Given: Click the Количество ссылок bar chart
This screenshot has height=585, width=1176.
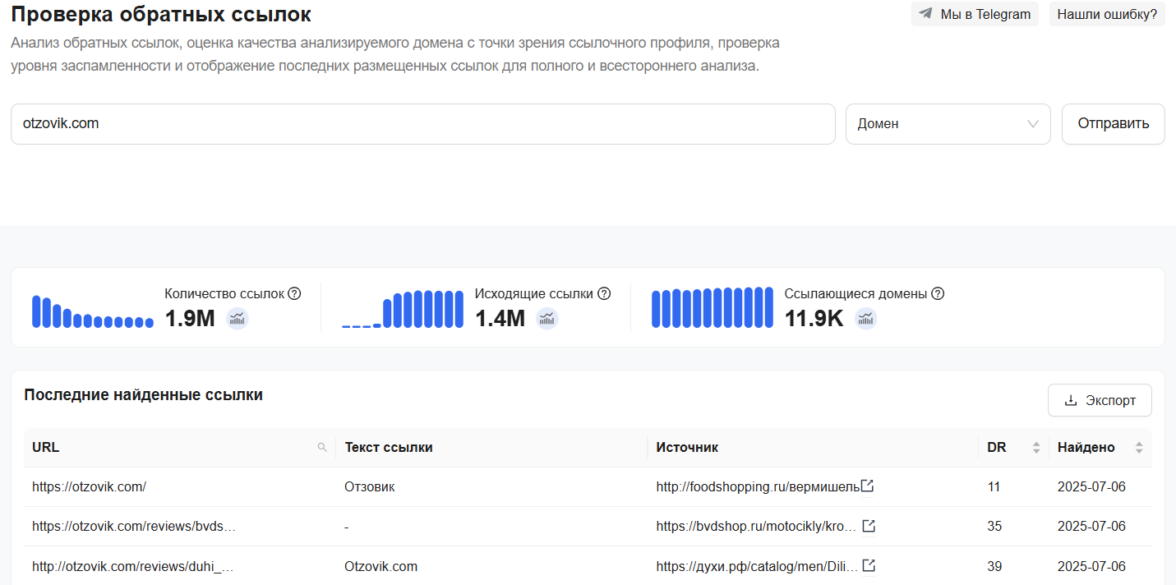Looking at the screenshot, I should 92,311.
